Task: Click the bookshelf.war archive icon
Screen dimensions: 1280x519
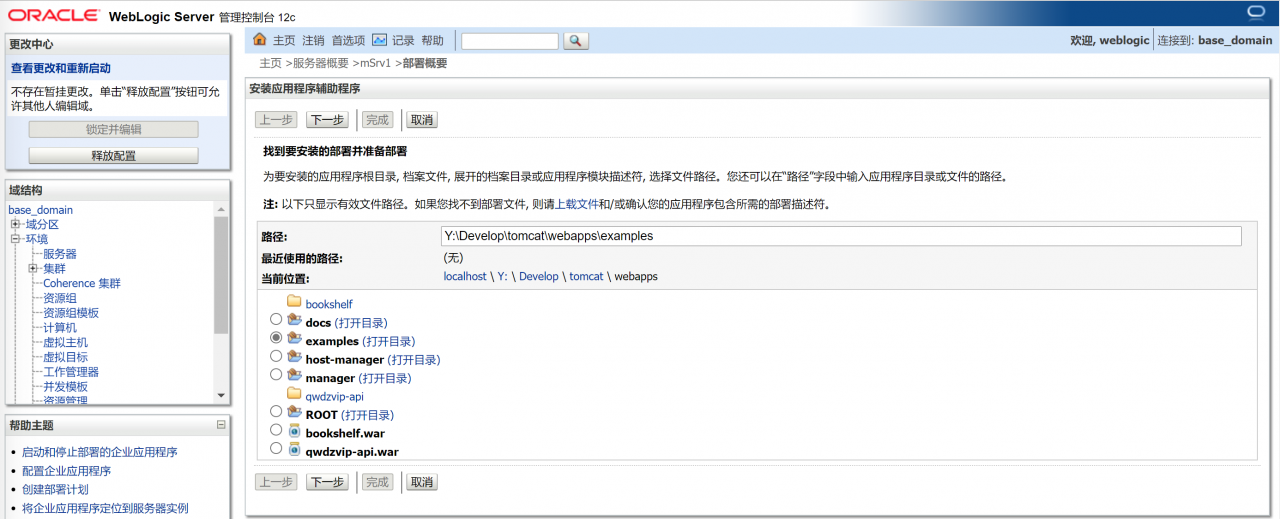Action: 294,432
